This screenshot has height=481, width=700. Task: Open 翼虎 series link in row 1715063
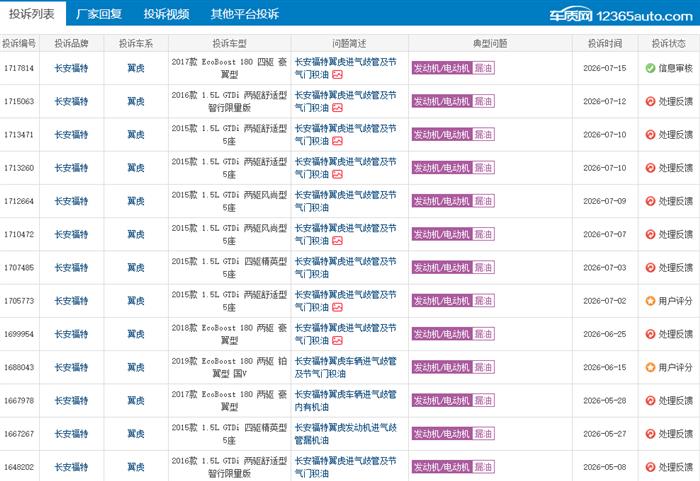pos(136,101)
